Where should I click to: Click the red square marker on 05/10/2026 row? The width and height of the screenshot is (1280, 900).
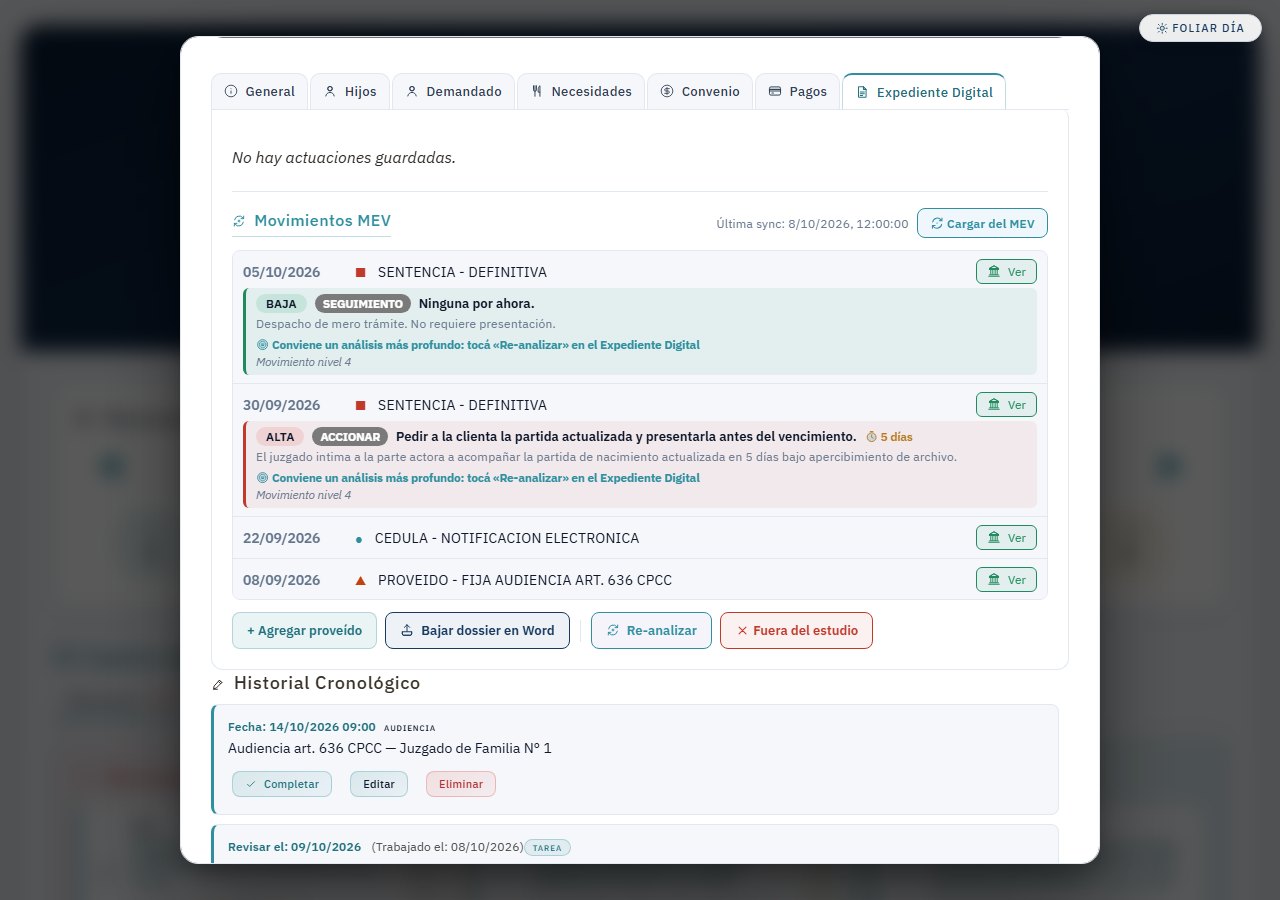[361, 272]
